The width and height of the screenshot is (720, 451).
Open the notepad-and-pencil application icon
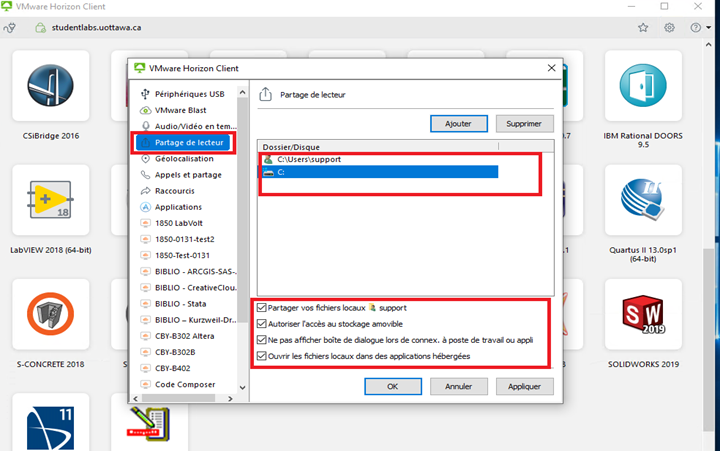click(149, 424)
